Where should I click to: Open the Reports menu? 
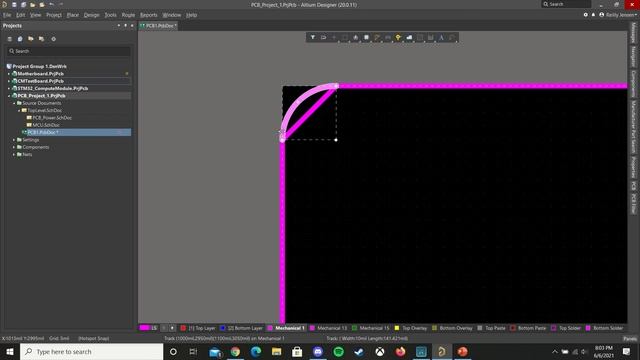pyautogui.click(x=149, y=15)
